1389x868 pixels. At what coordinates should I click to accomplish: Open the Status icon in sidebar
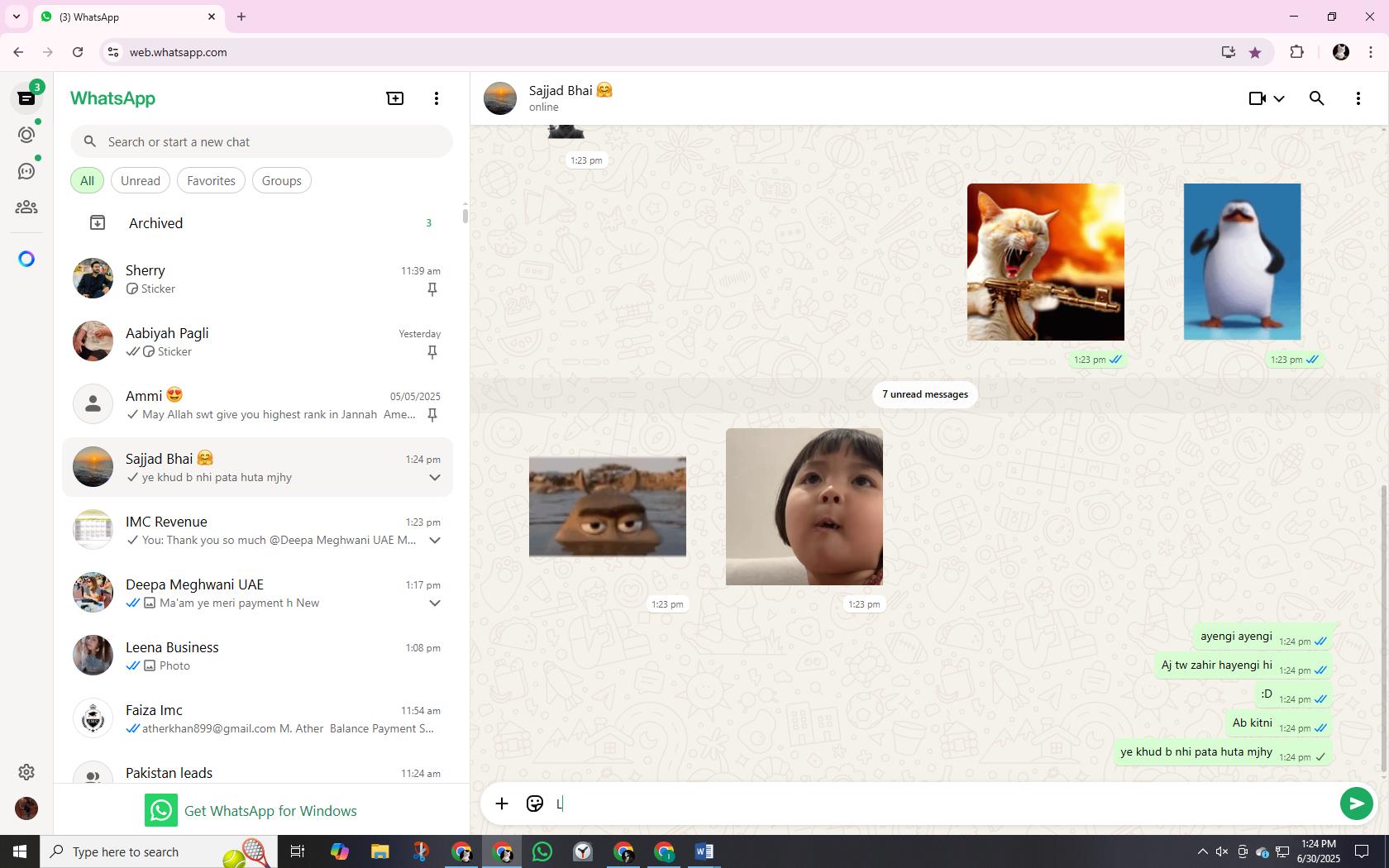26,135
